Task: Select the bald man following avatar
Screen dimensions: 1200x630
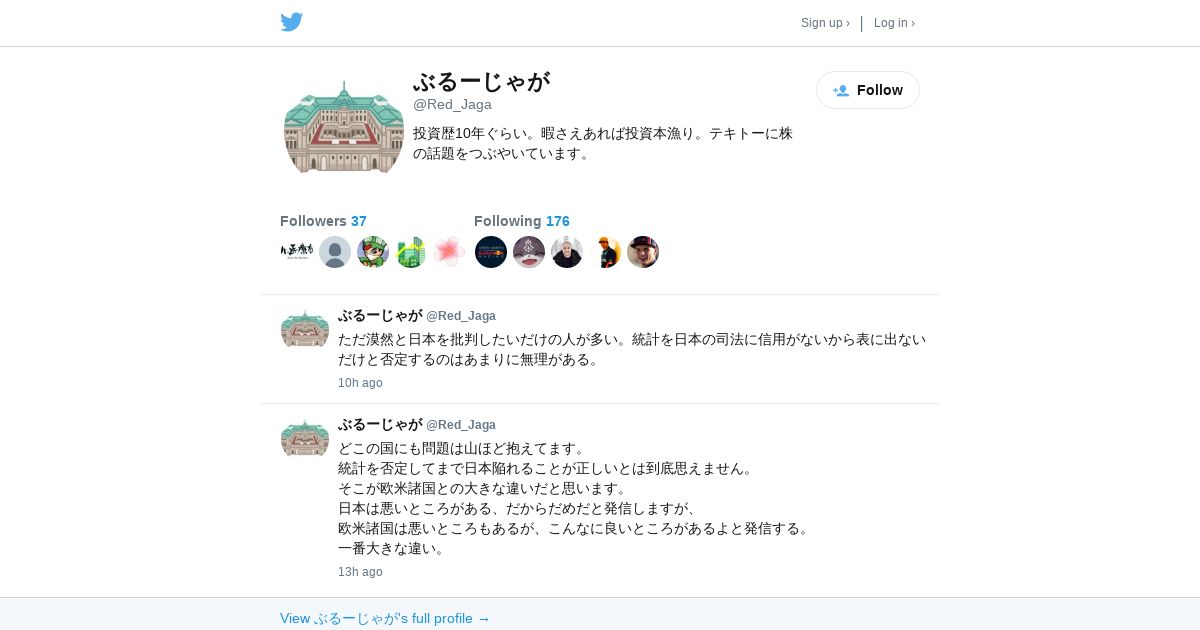Action: pos(567,252)
